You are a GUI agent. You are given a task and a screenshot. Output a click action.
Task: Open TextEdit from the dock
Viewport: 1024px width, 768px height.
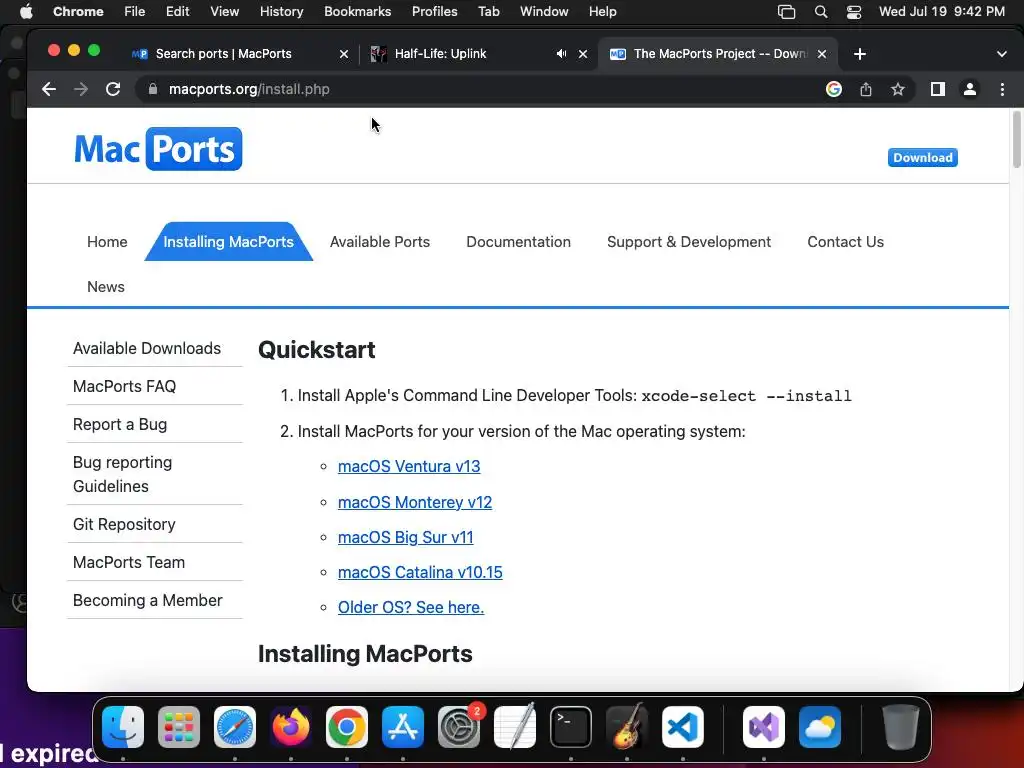pos(515,727)
